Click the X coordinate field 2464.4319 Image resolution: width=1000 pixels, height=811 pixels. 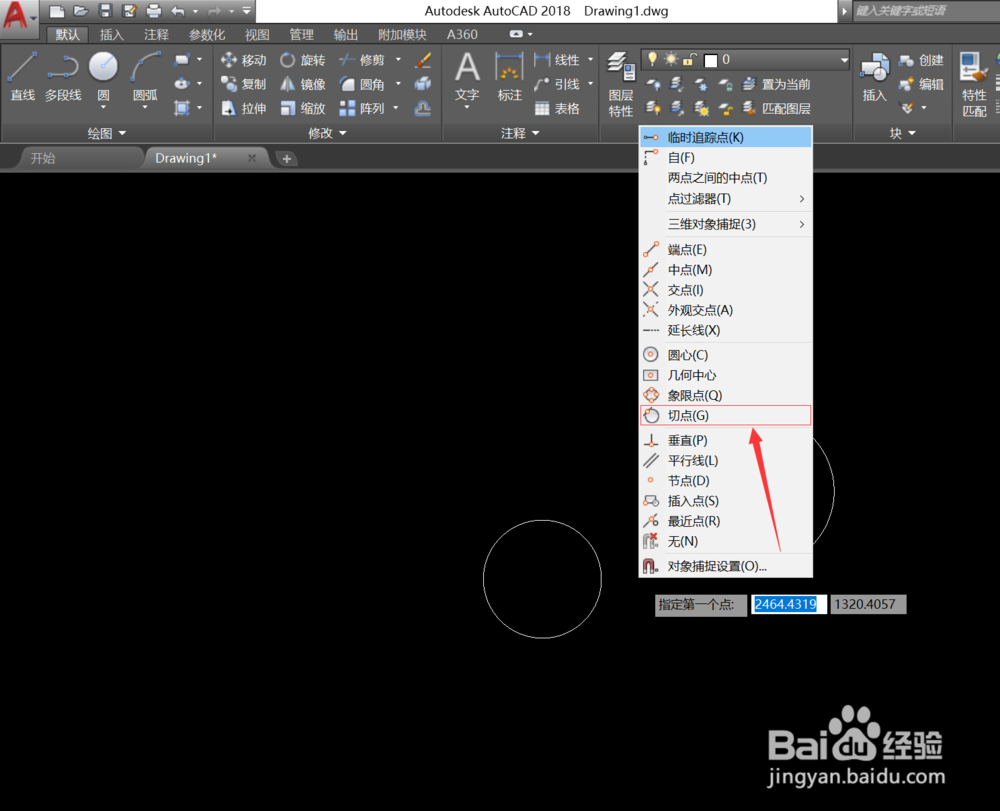point(789,604)
